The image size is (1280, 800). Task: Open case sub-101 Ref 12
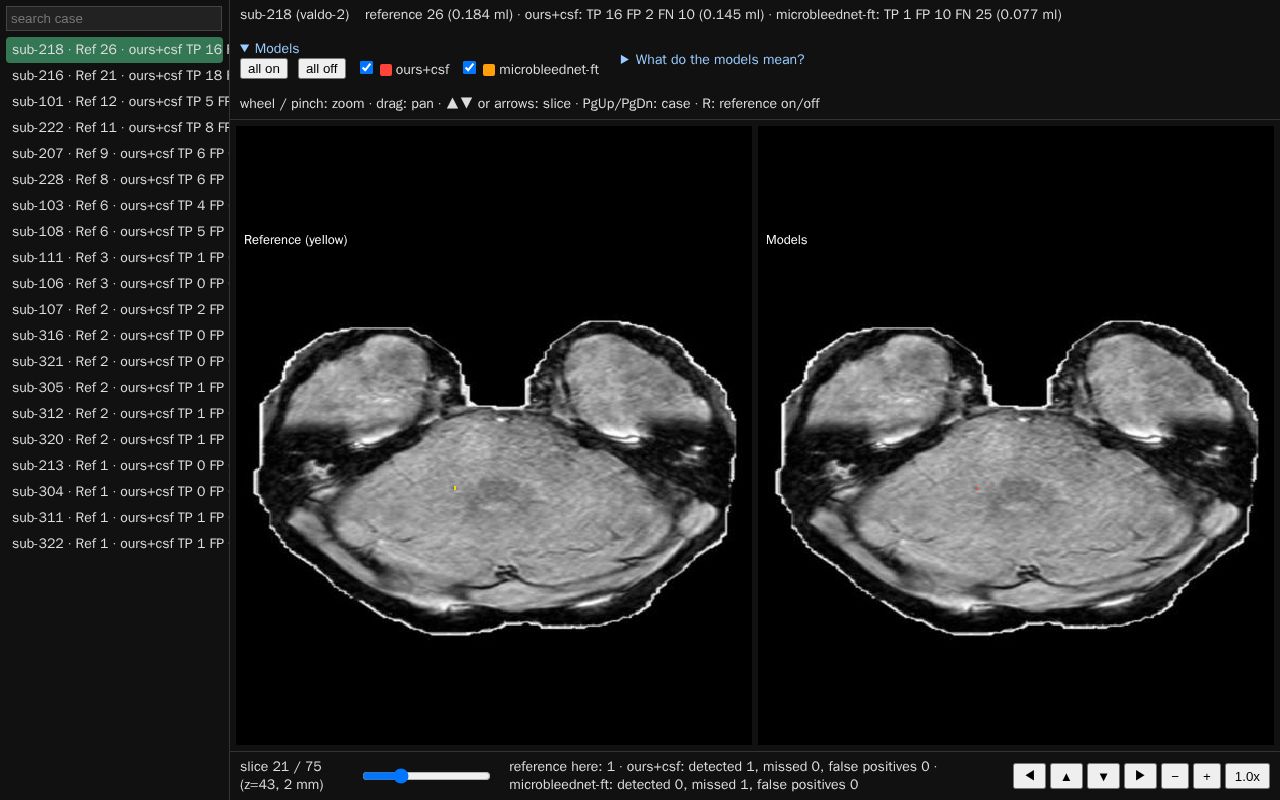click(x=115, y=101)
